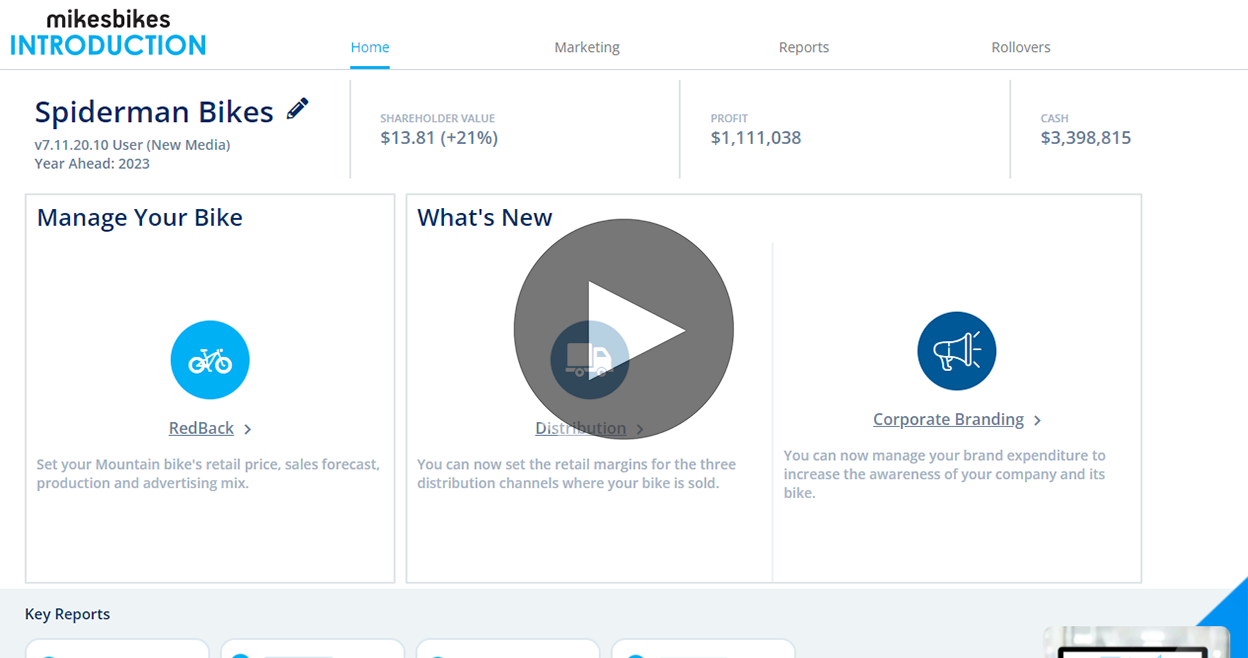Click the Shareholder Value figure

coord(439,138)
